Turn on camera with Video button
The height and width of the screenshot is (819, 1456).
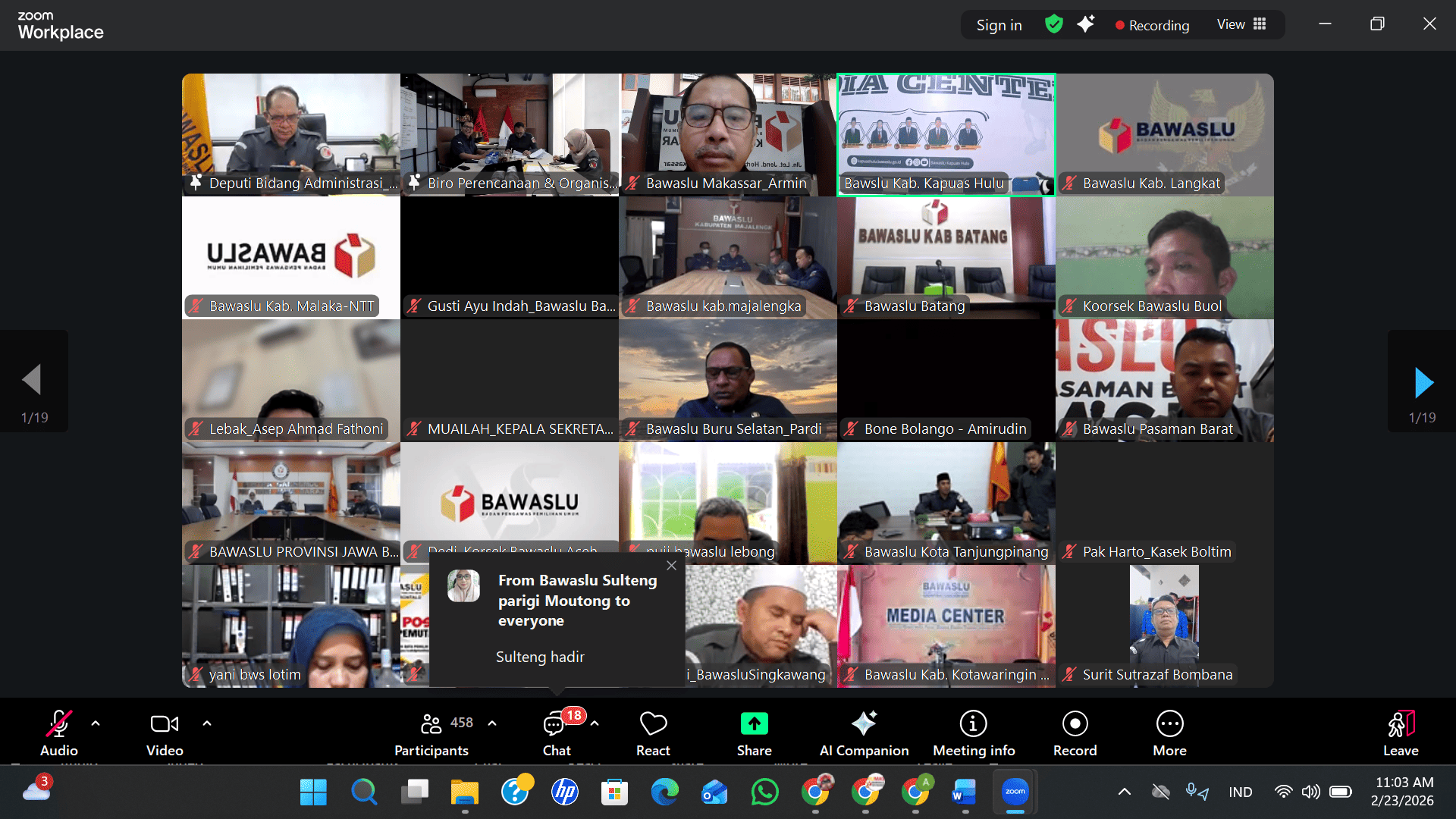click(165, 733)
